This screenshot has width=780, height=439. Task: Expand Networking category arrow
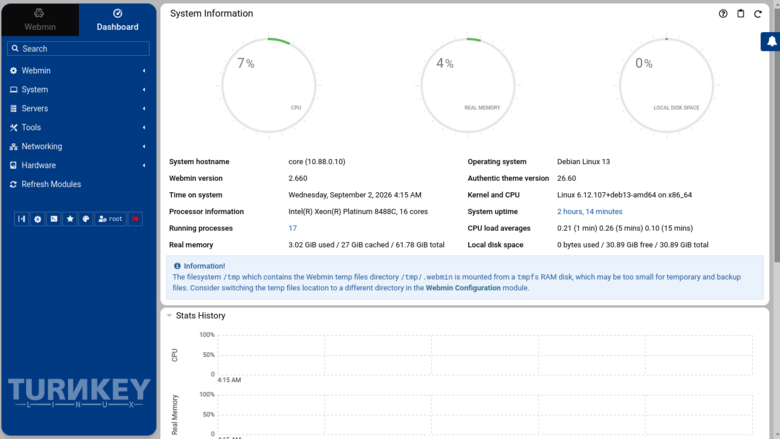click(x=144, y=146)
